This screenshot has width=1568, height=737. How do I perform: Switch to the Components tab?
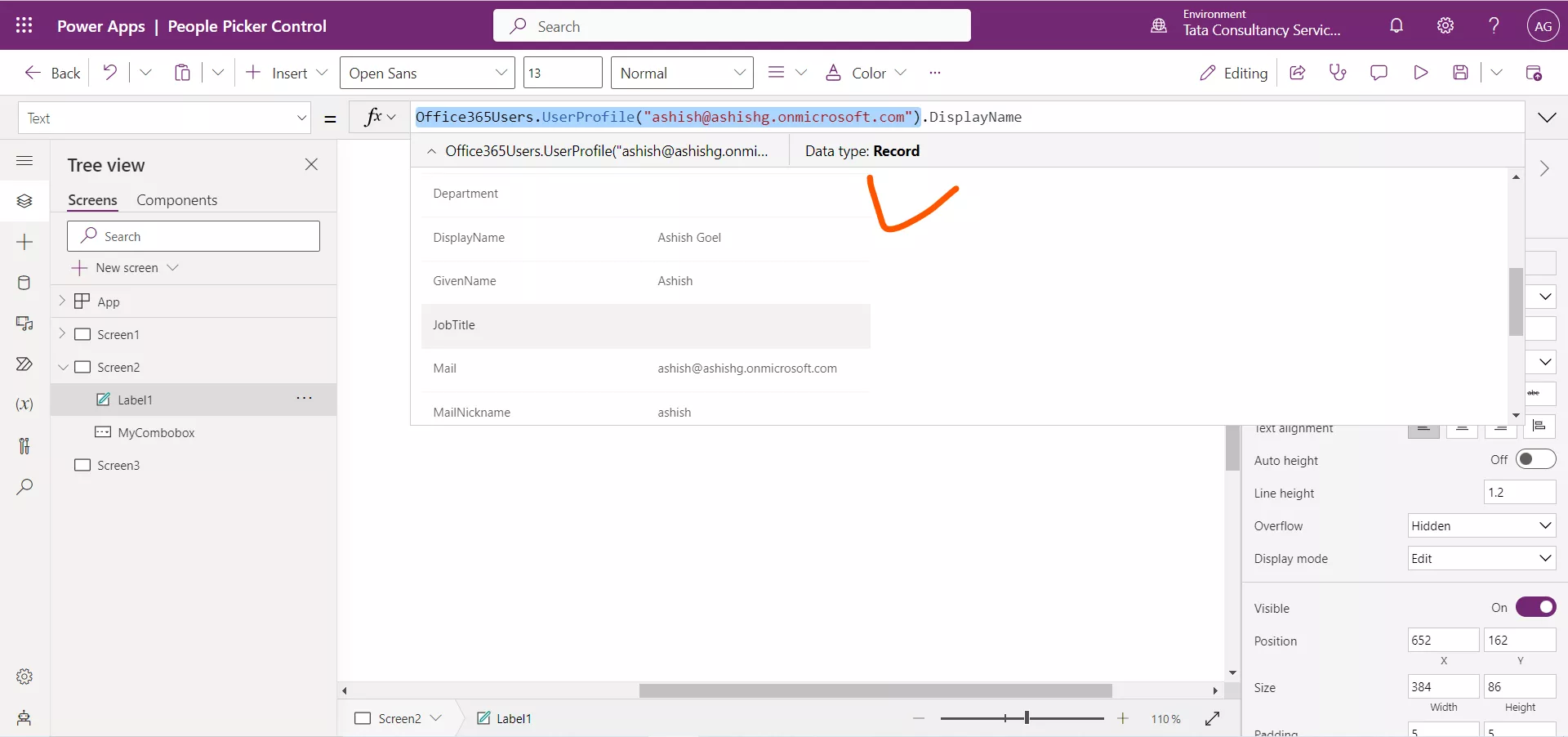(176, 199)
